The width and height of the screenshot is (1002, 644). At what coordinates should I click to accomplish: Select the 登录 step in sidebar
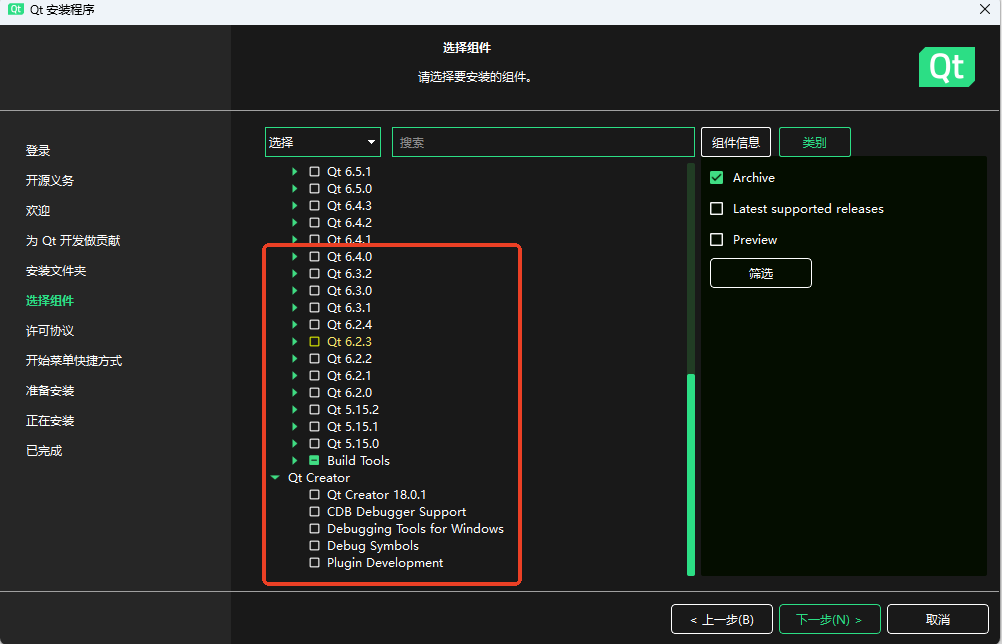[38, 151]
